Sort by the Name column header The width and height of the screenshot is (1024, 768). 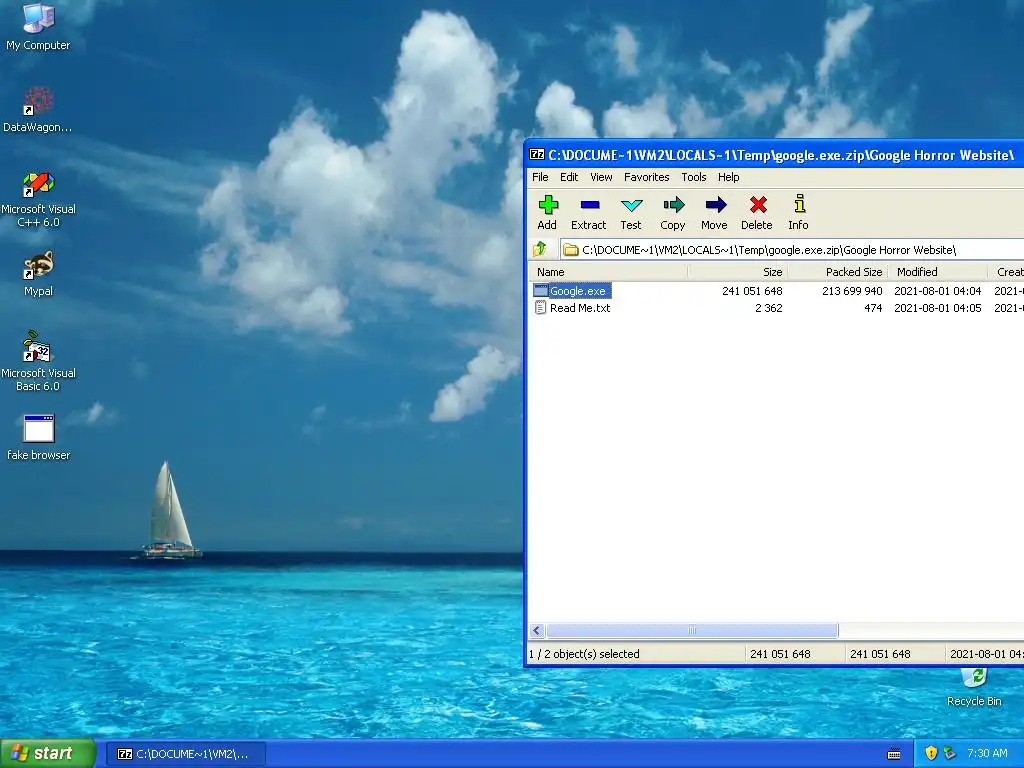(607, 272)
